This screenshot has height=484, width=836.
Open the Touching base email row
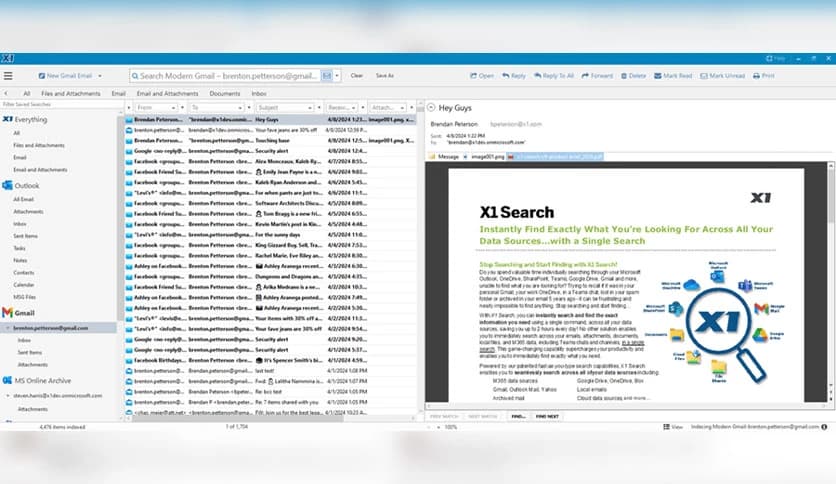[x=270, y=141]
